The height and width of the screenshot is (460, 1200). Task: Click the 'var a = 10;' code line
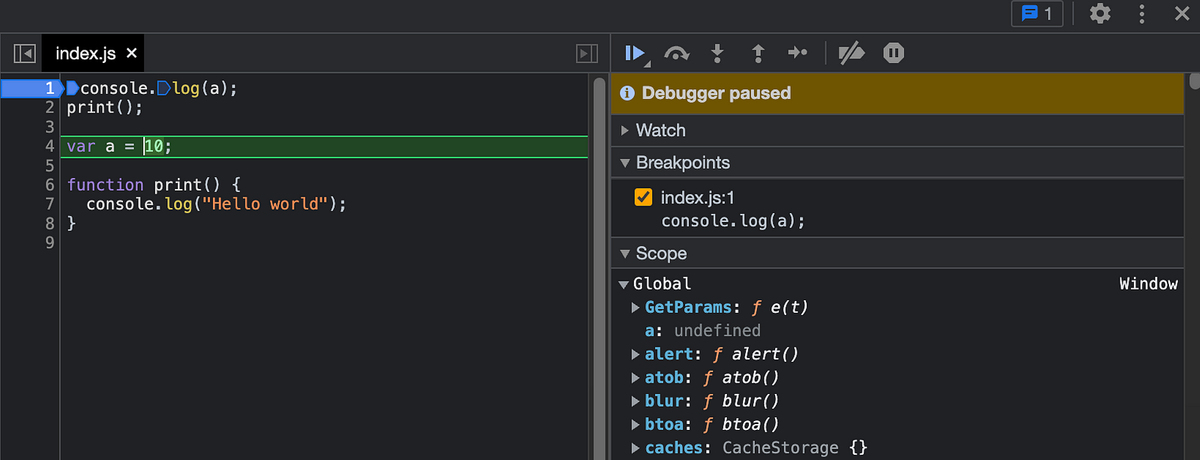[120, 147]
